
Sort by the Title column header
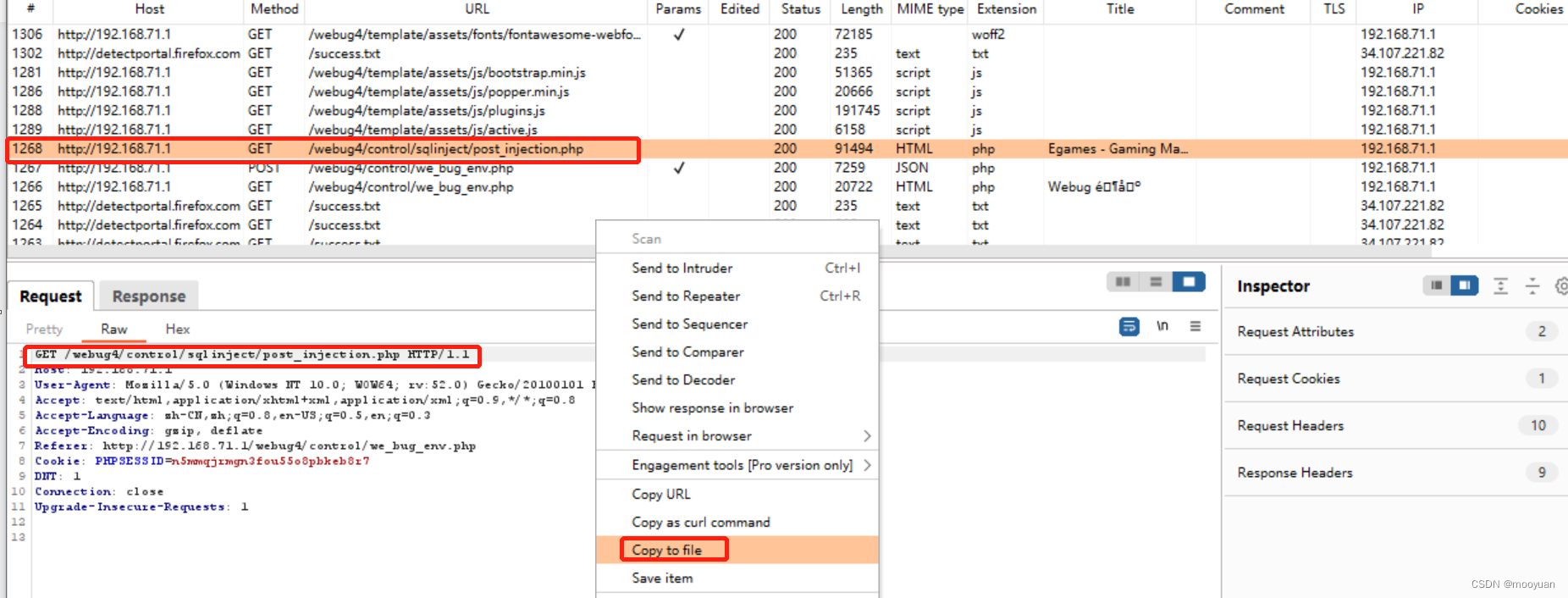[x=1120, y=8]
